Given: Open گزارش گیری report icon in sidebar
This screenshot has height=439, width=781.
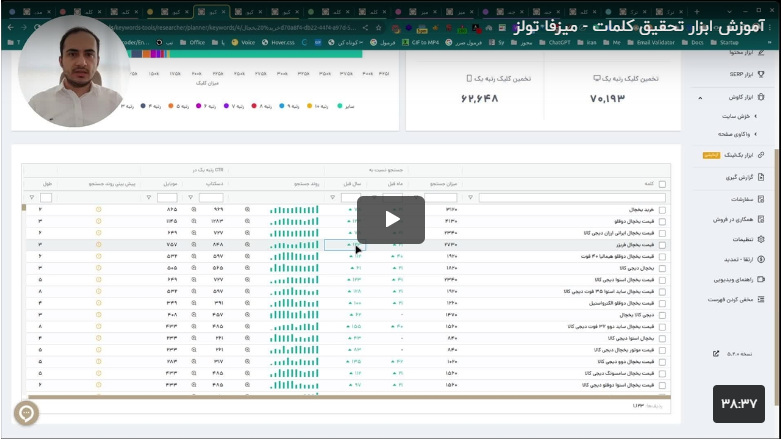Looking at the screenshot, I should pyautogui.click(x=761, y=177).
